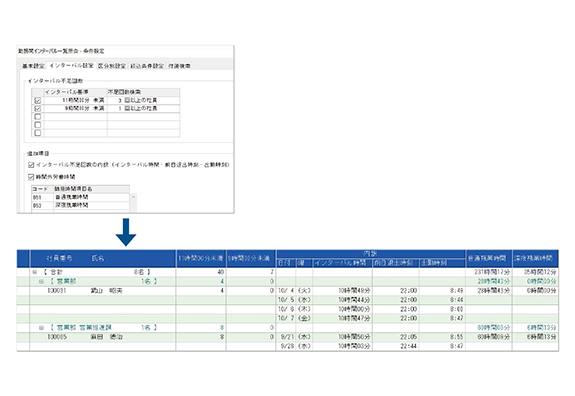The height and width of the screenshot is (396, 575).
Task: Switch to the 基本設定 tab
Action: click(33, 66)
